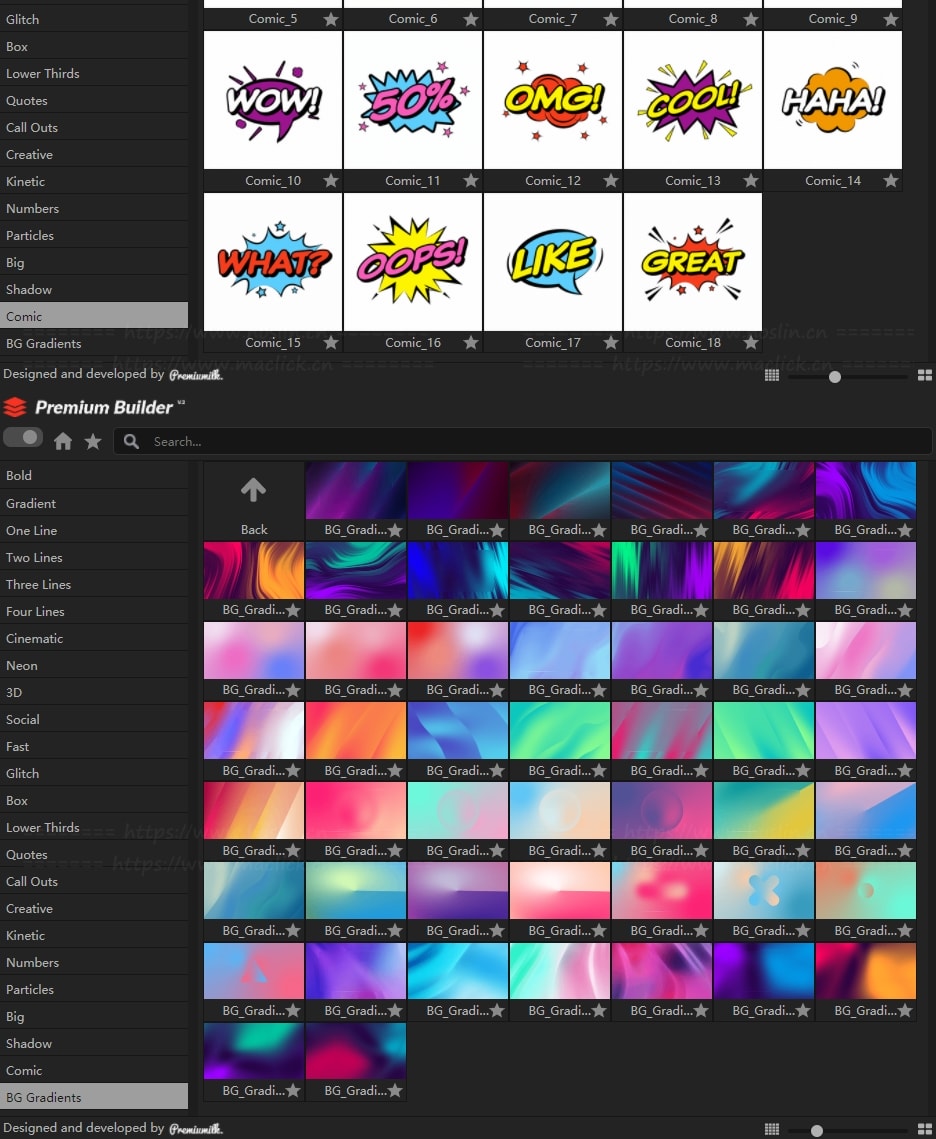936x1139 pixels.
Task: Toggle favorite star for Comic_6
Action: click(x=471, y=20)
